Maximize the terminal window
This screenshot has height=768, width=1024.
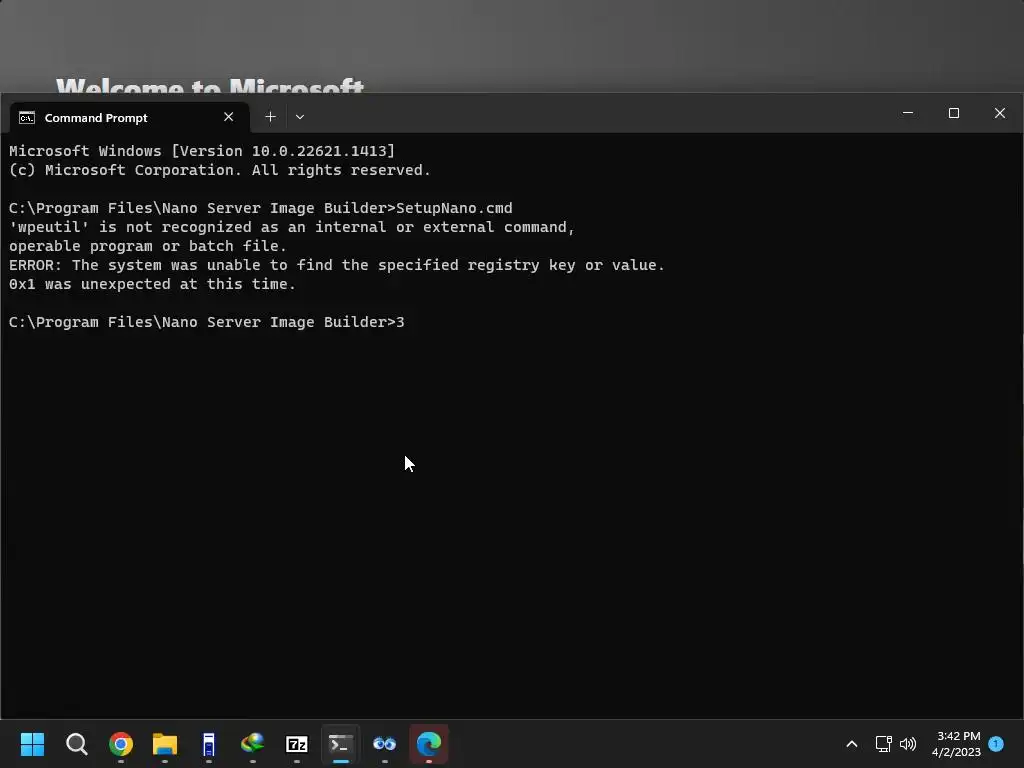pos(953,113)
